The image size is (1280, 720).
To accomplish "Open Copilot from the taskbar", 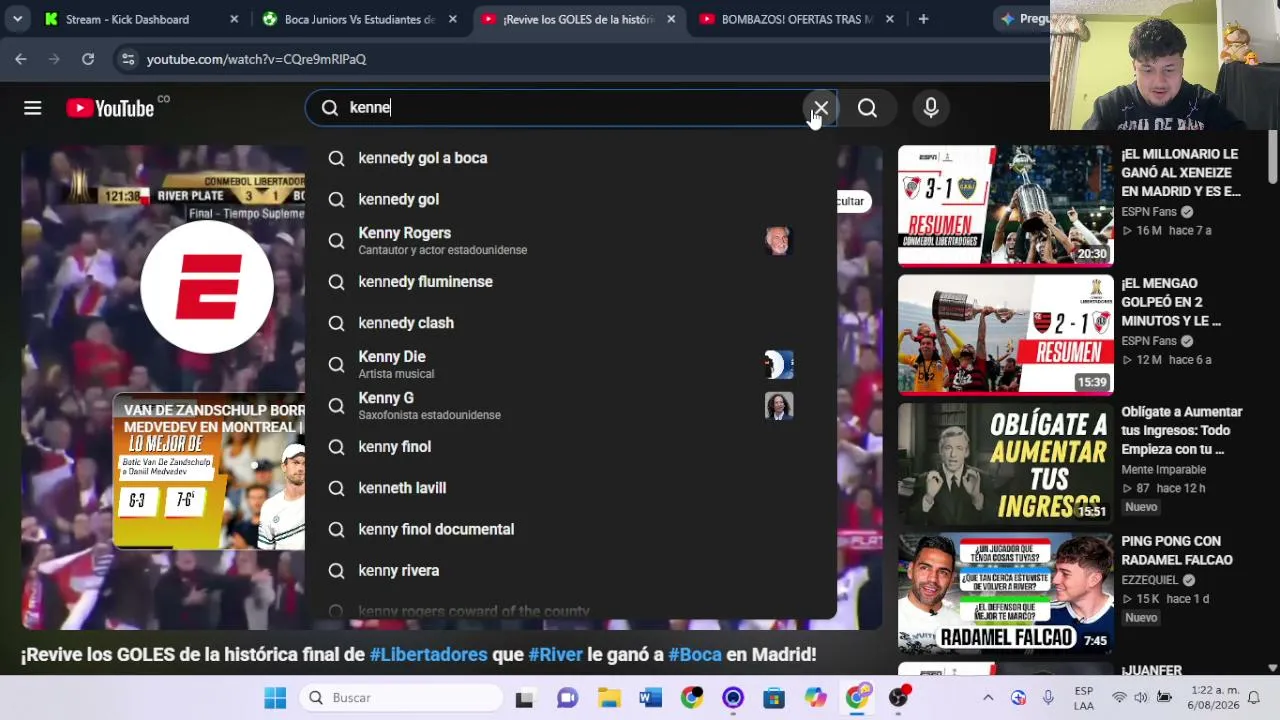I will pos(816,698).
